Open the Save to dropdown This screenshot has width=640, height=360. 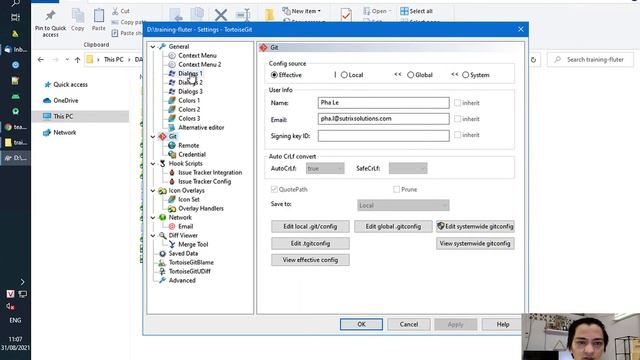click(403, 205)
